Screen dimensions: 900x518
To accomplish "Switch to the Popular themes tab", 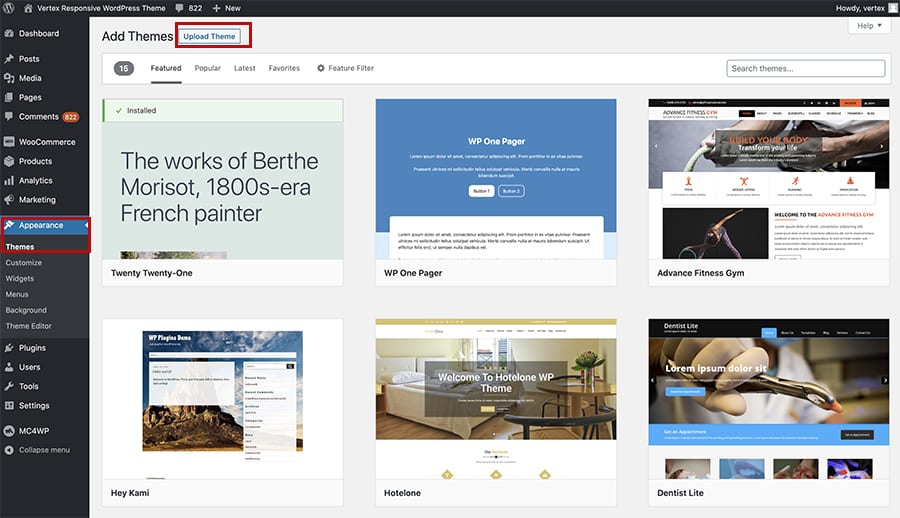I will pyautogui.click(x=207, y=68).
